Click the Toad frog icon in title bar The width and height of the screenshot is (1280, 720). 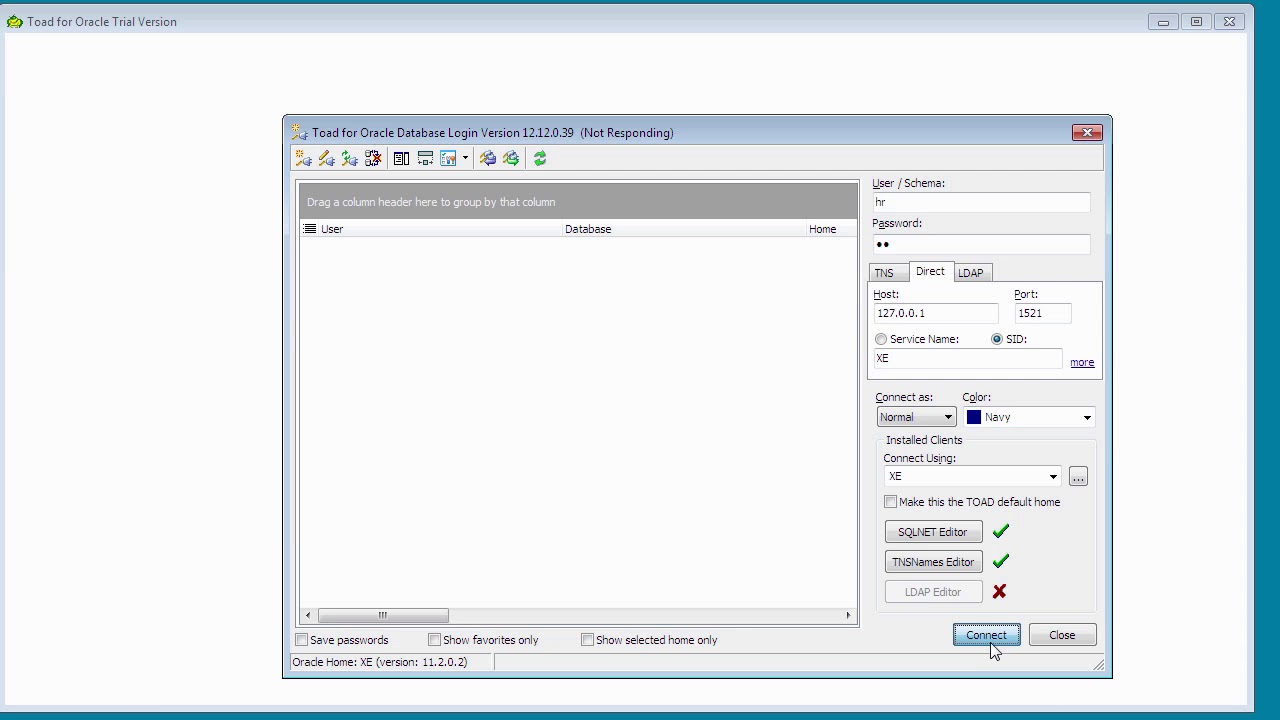(15, 21)
